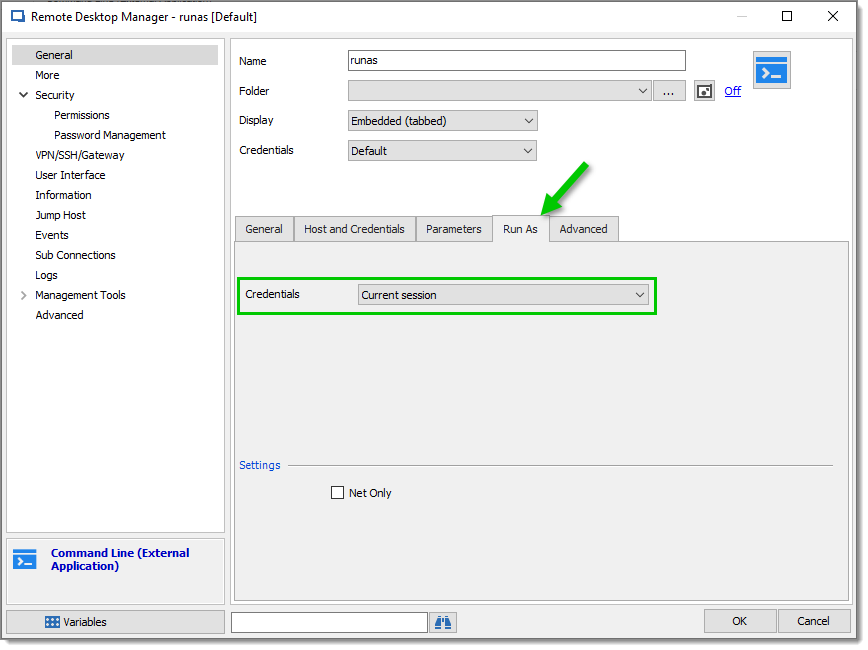The width and height of the screenshot is (868, 650).
Task: Click the Command Line (External Application) icon
Action: point(25,559)
